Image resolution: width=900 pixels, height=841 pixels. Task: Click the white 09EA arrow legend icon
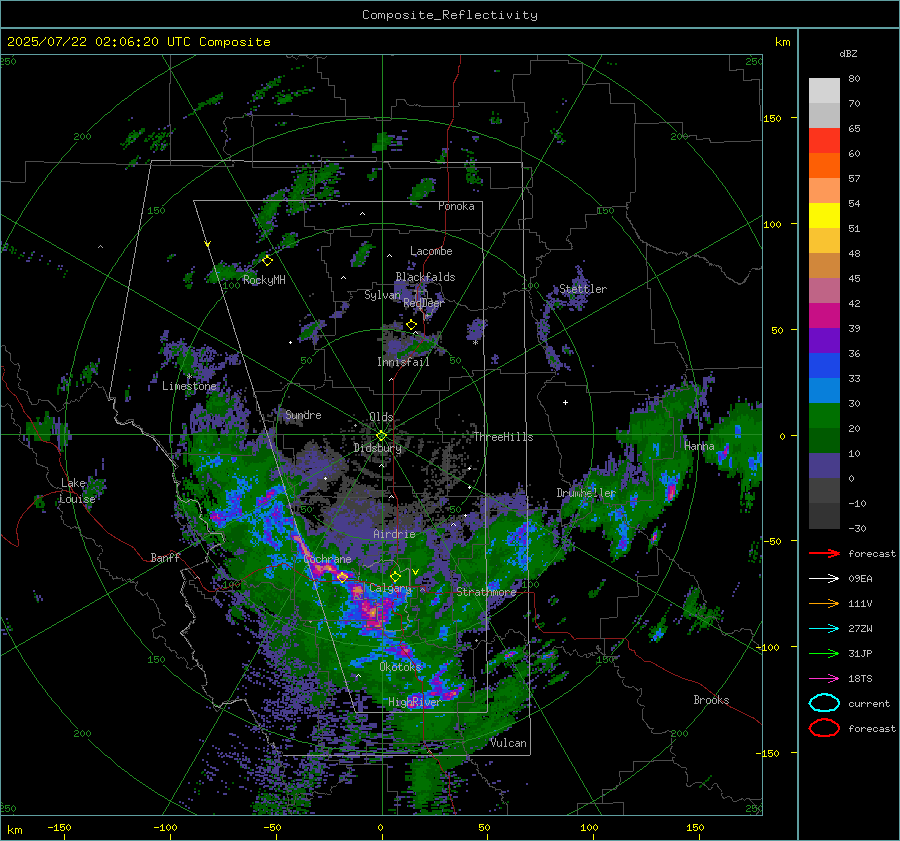(824, 579)
